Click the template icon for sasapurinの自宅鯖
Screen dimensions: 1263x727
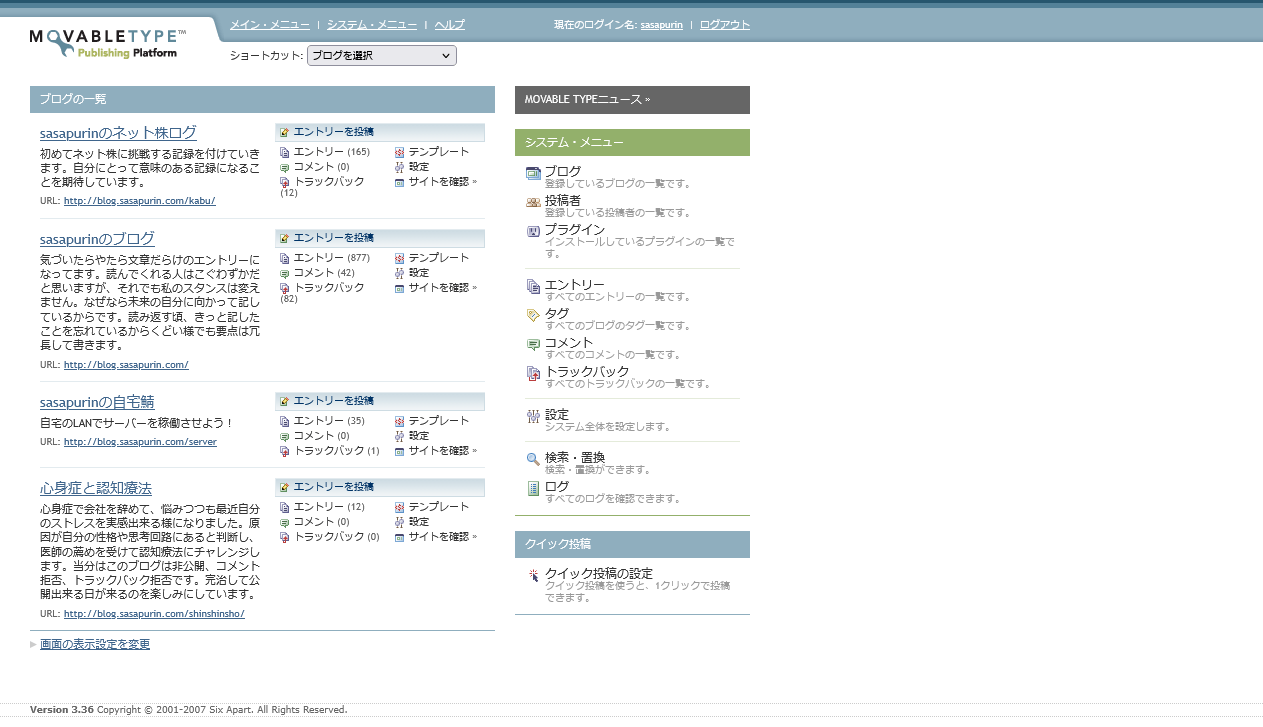pyautogui.click(x=400, y=422)
